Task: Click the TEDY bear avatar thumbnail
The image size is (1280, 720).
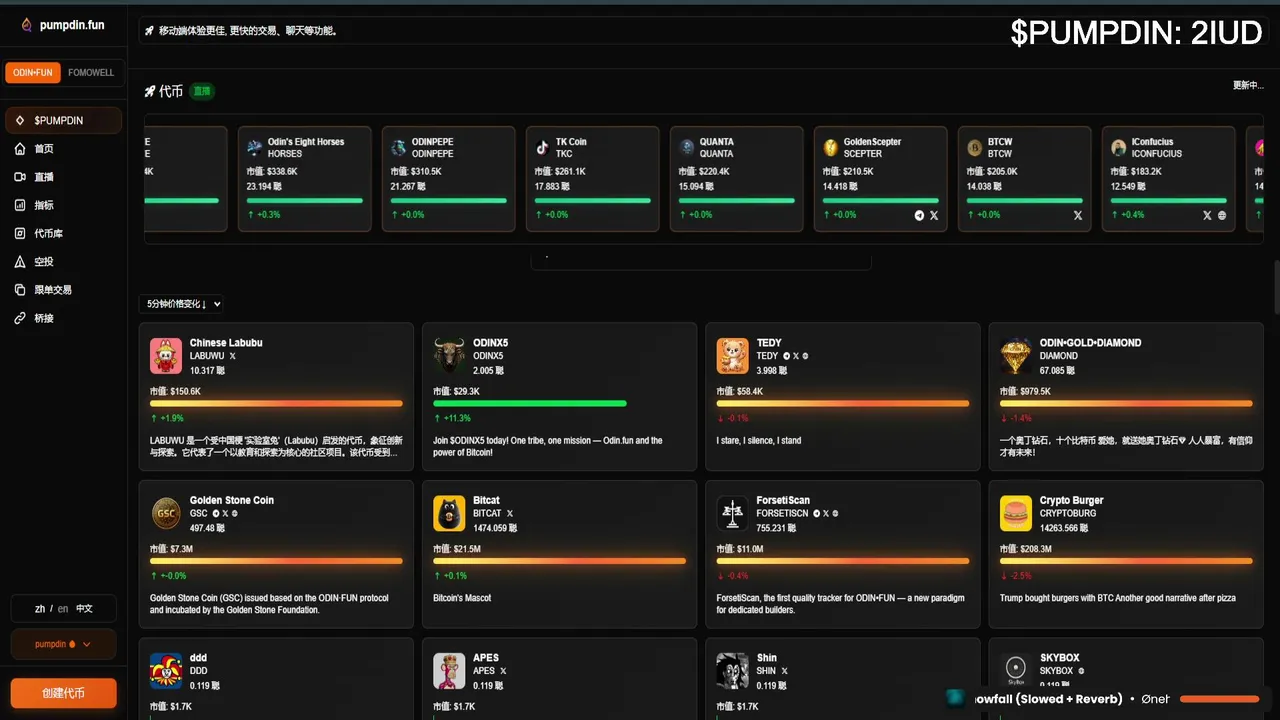Action: tap(733, 356)
